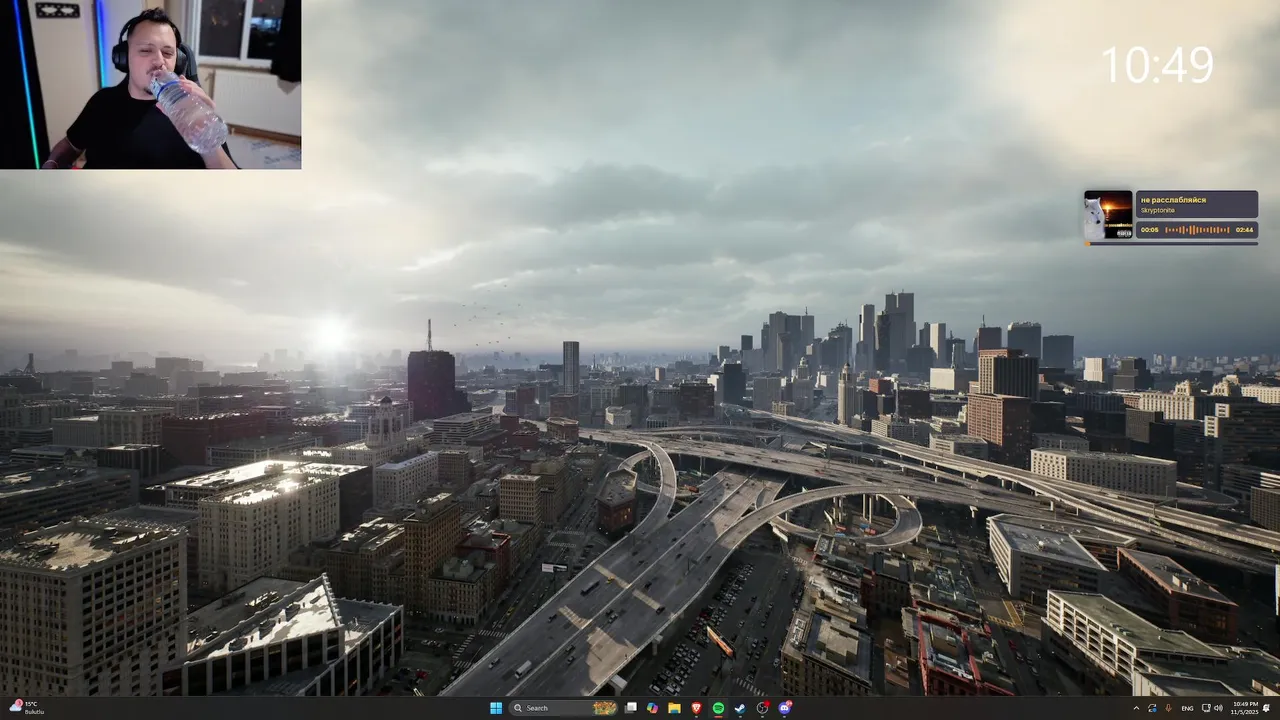Open Steam from the taskbar
The image size is (1280, 720).
pos(740,708)
